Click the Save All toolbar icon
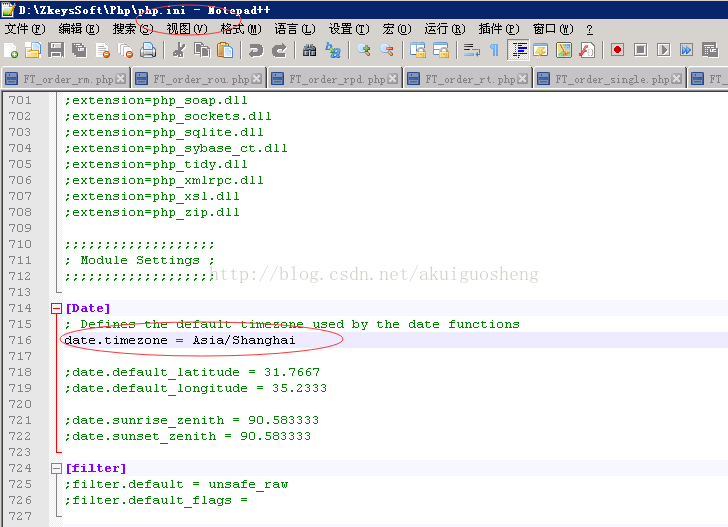This screenshot has height=527, width=728. click(x=79, y=50)
